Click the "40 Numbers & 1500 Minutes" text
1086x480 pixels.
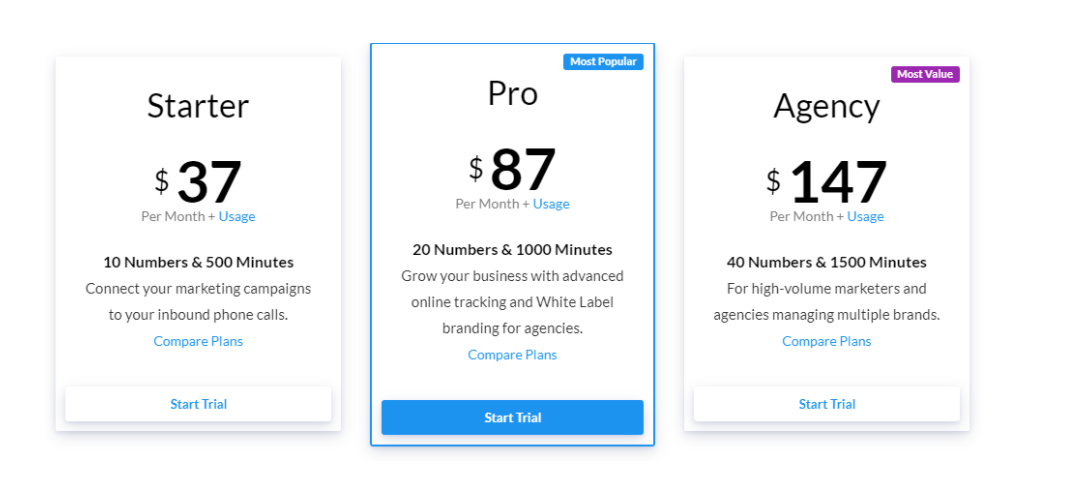click(826, 262)
